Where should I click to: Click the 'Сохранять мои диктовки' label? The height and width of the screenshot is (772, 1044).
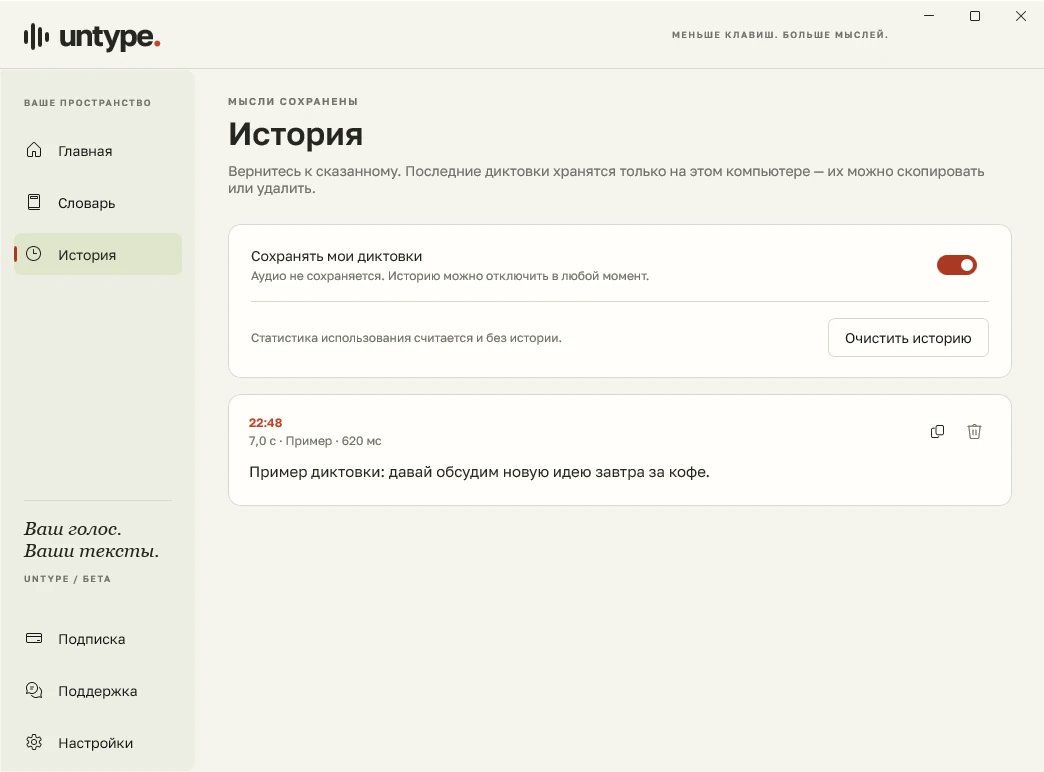point(336,256)
